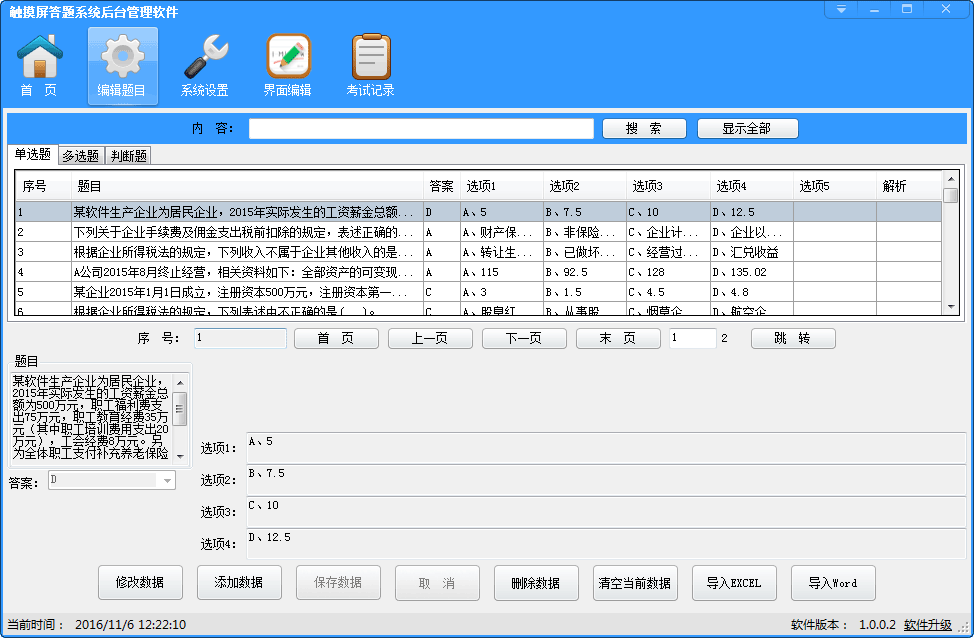Viewport: 974px width, 638px height.
Task: Click the 搜索 search button
Action: click(644, 128)
